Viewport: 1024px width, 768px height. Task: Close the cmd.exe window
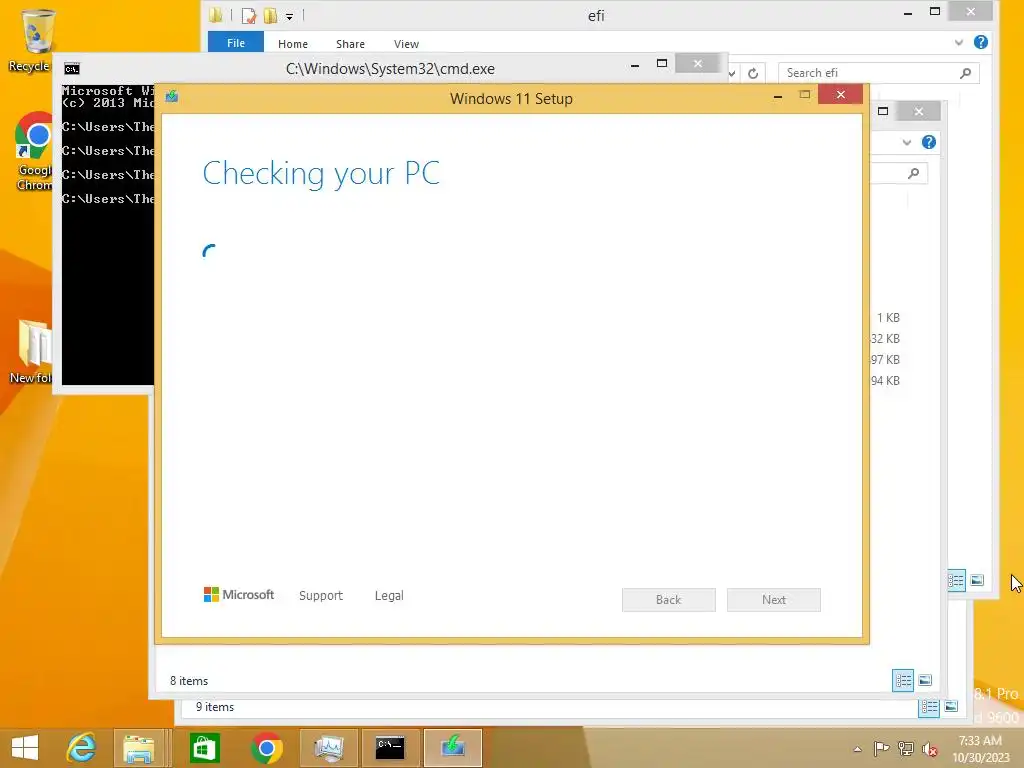click(697, 63)
